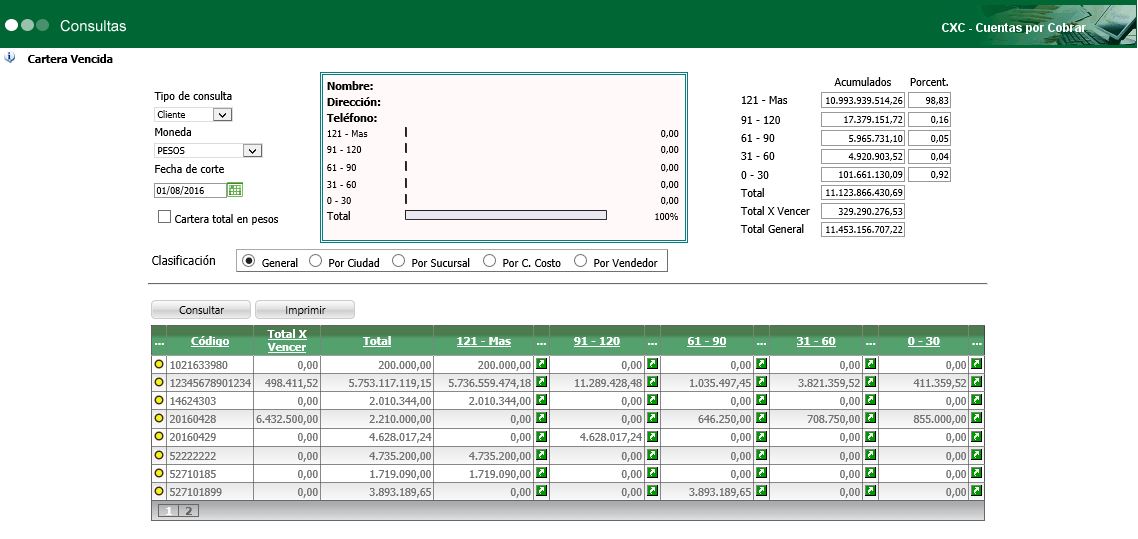The image size is (1138, 539).
Task: Click the 121 - Mas Acumulados value field
Action: tap(862, 101)
